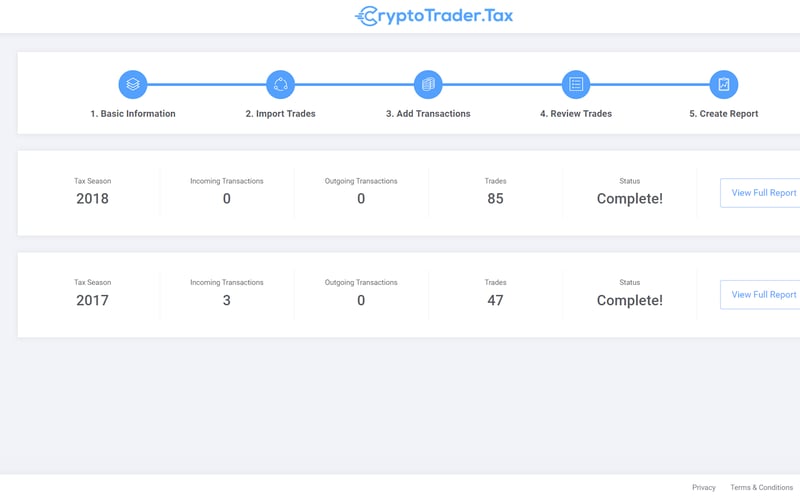Click Outgoing Transactions label in 2018 row
Screen dimensions: 800x500
pyautogui.click(x=361, y=181)
